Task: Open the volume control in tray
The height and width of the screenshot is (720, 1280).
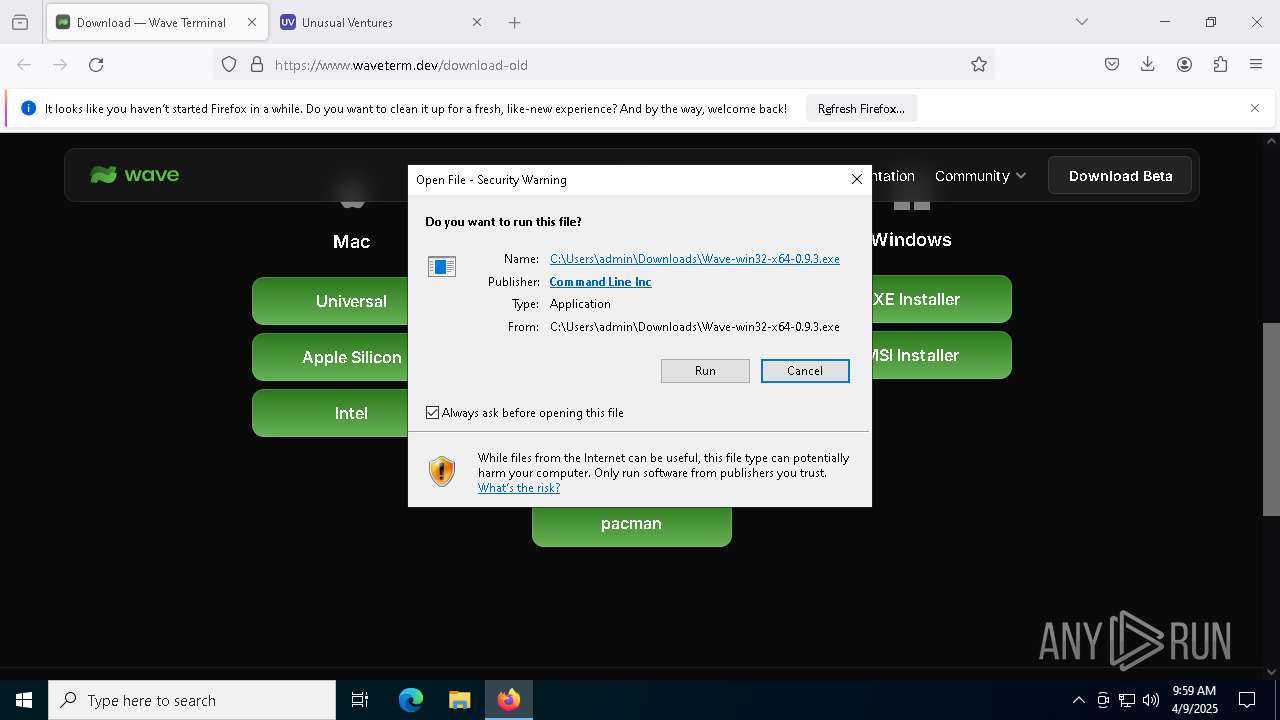Action: pyautogui.click(x=1151, y=700)
